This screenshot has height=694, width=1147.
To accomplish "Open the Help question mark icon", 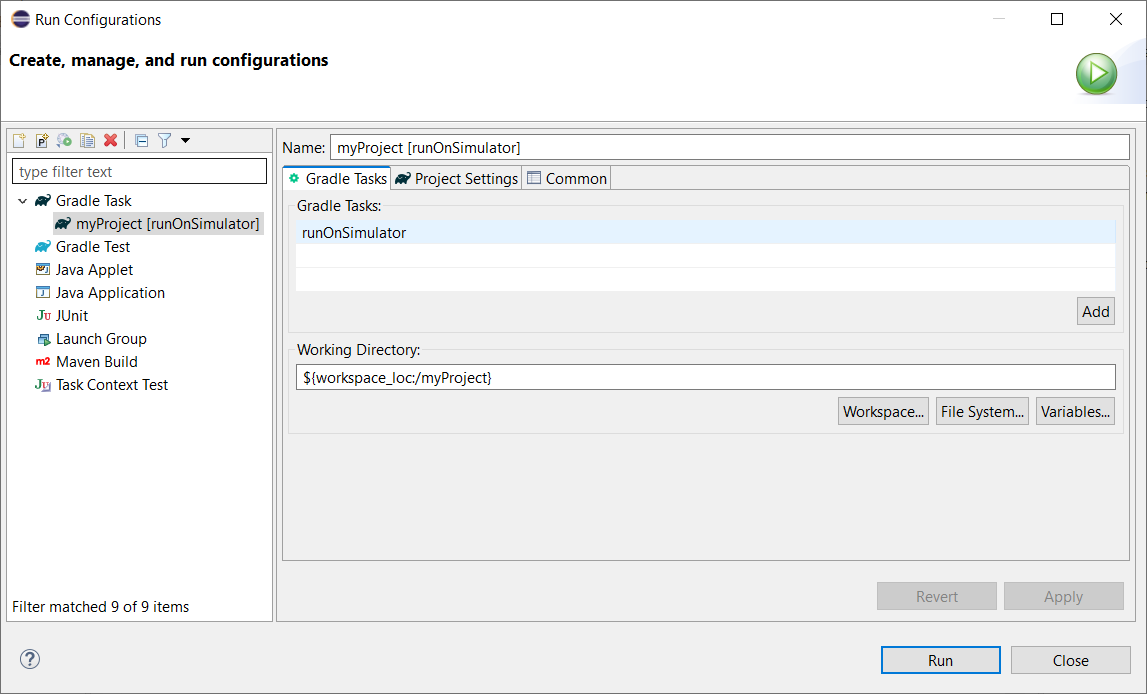I will pyautogui.click(x=30, y=659).
